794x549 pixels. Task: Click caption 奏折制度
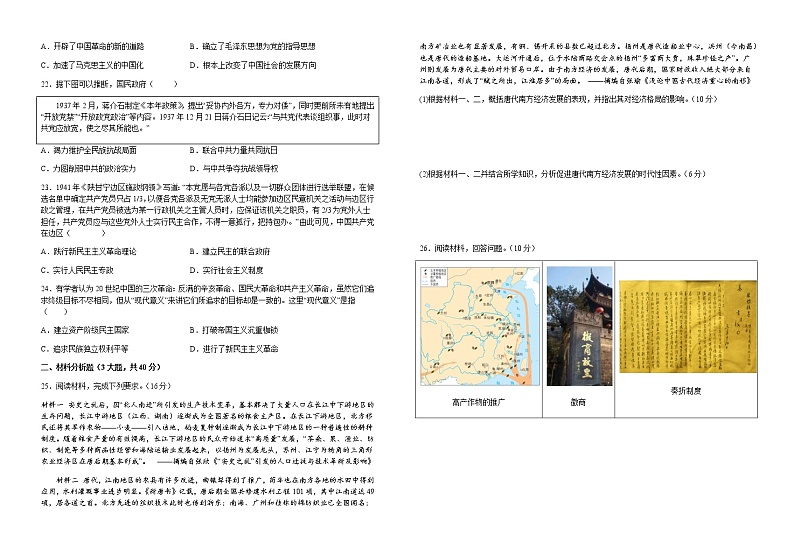click(686, 390)
